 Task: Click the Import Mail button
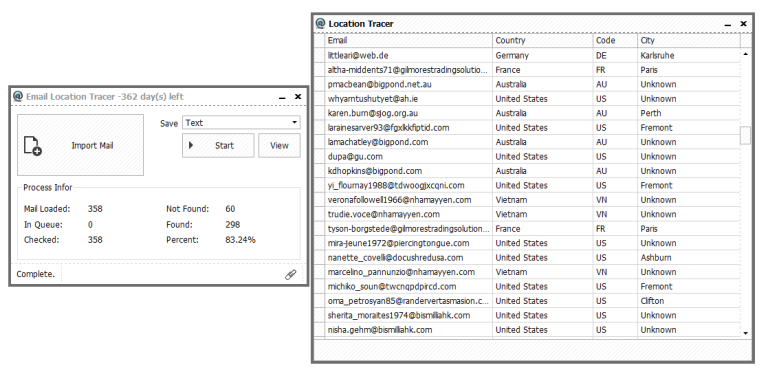[x=80, y=145]
